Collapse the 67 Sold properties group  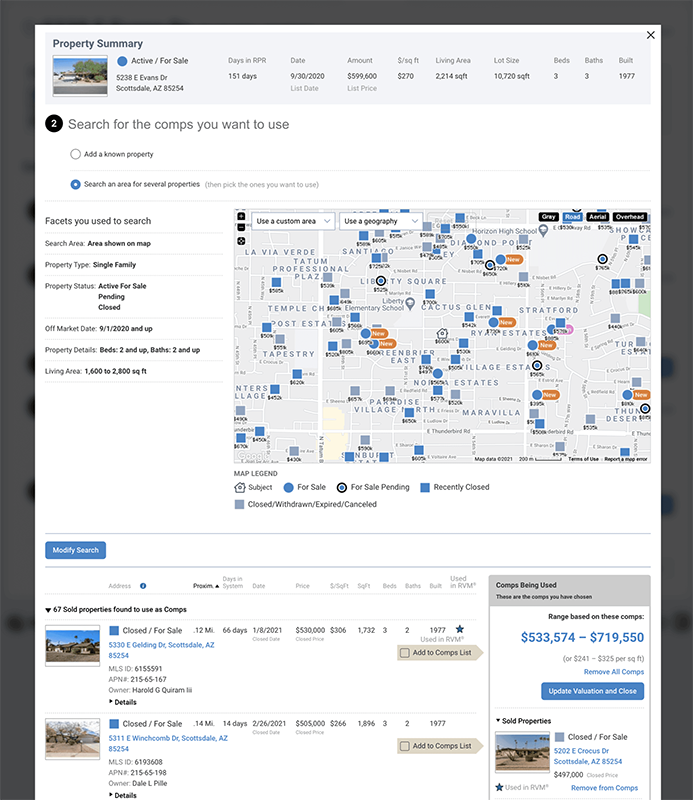[48, 610]
